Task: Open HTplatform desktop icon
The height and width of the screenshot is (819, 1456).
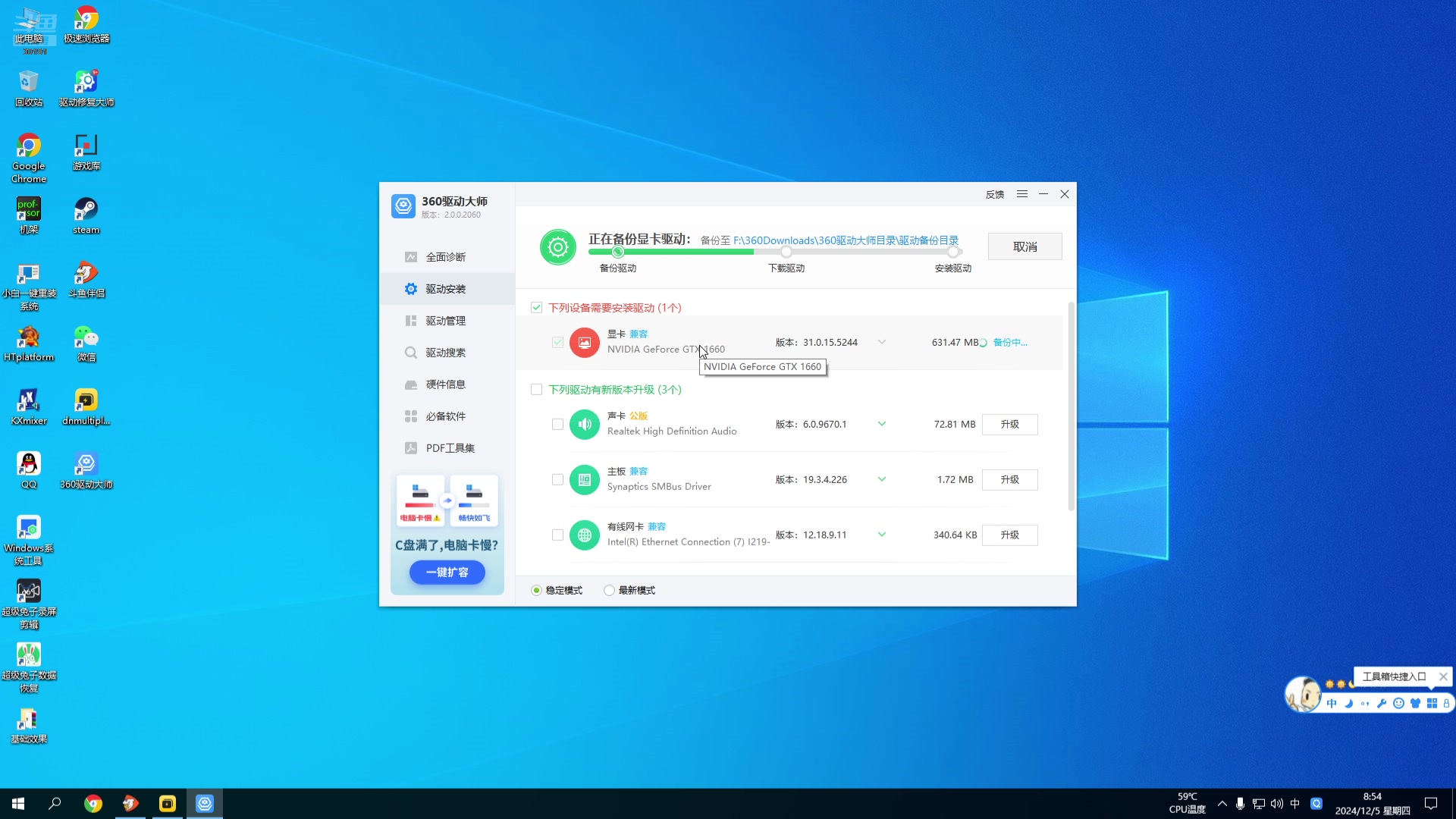Action: coord(29,343)
